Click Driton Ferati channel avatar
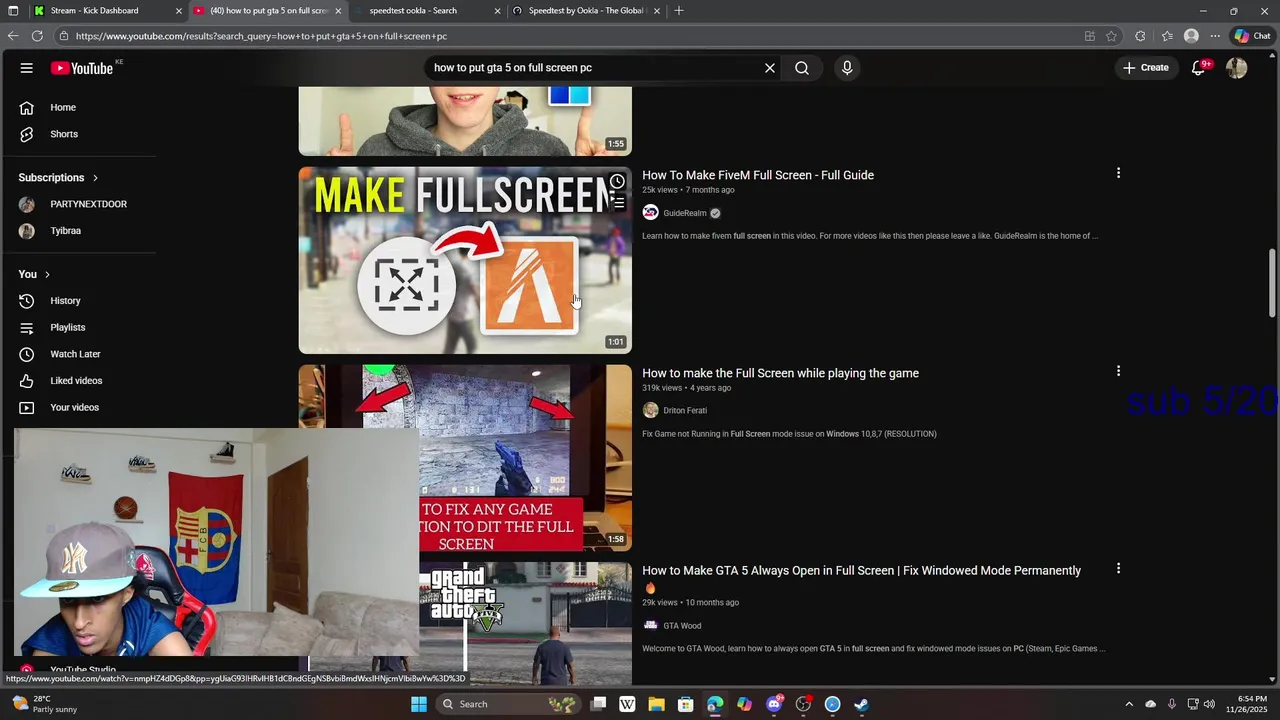This screenshot has height=720, width=1280. point(650,411)
